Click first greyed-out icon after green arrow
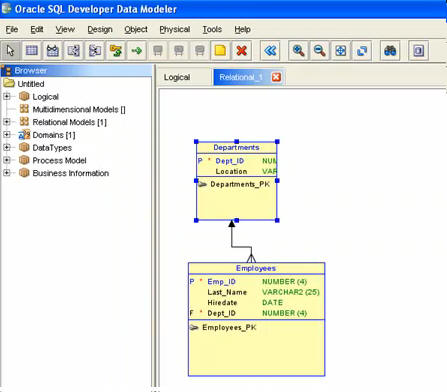447x392 pixels. coord(158,51)
